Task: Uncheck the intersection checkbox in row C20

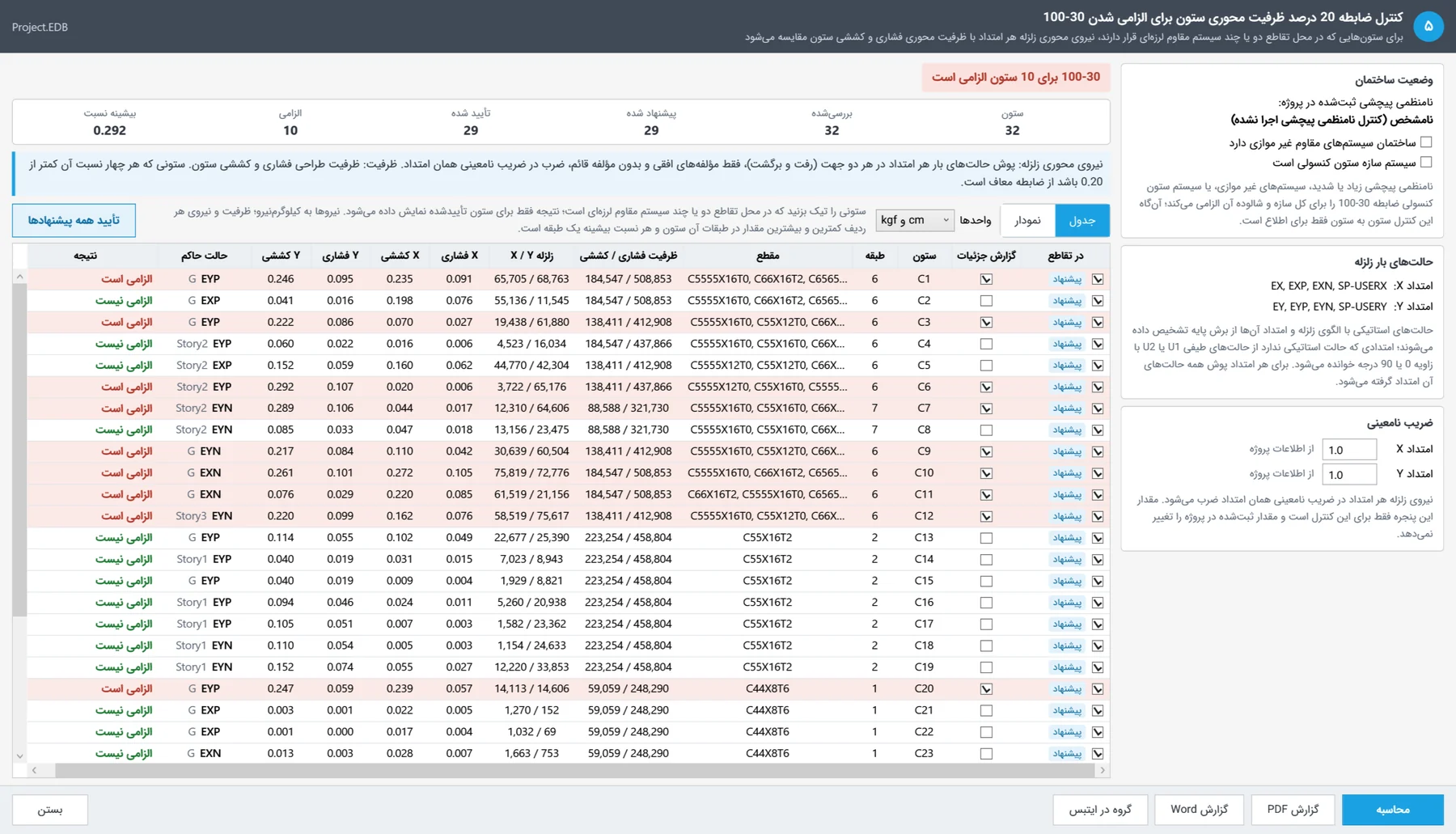Action: (x=1098, y=689)
